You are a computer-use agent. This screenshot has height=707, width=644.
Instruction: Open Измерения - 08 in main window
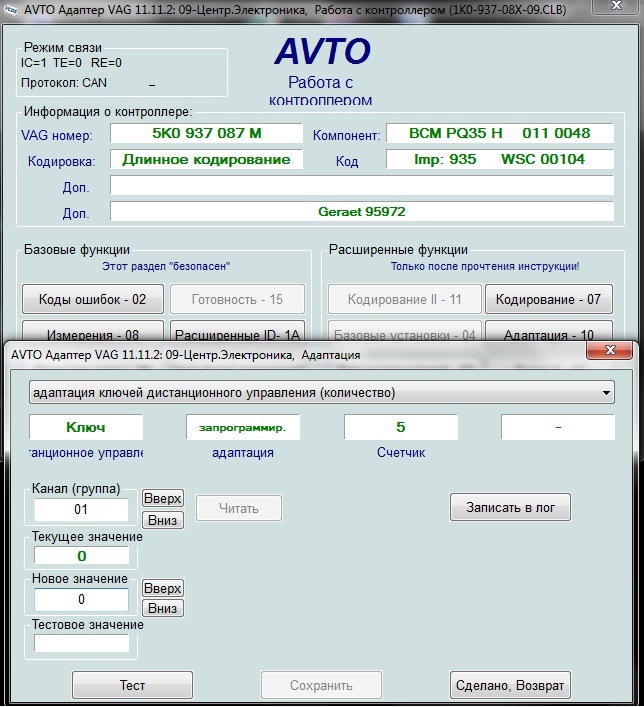92,331
